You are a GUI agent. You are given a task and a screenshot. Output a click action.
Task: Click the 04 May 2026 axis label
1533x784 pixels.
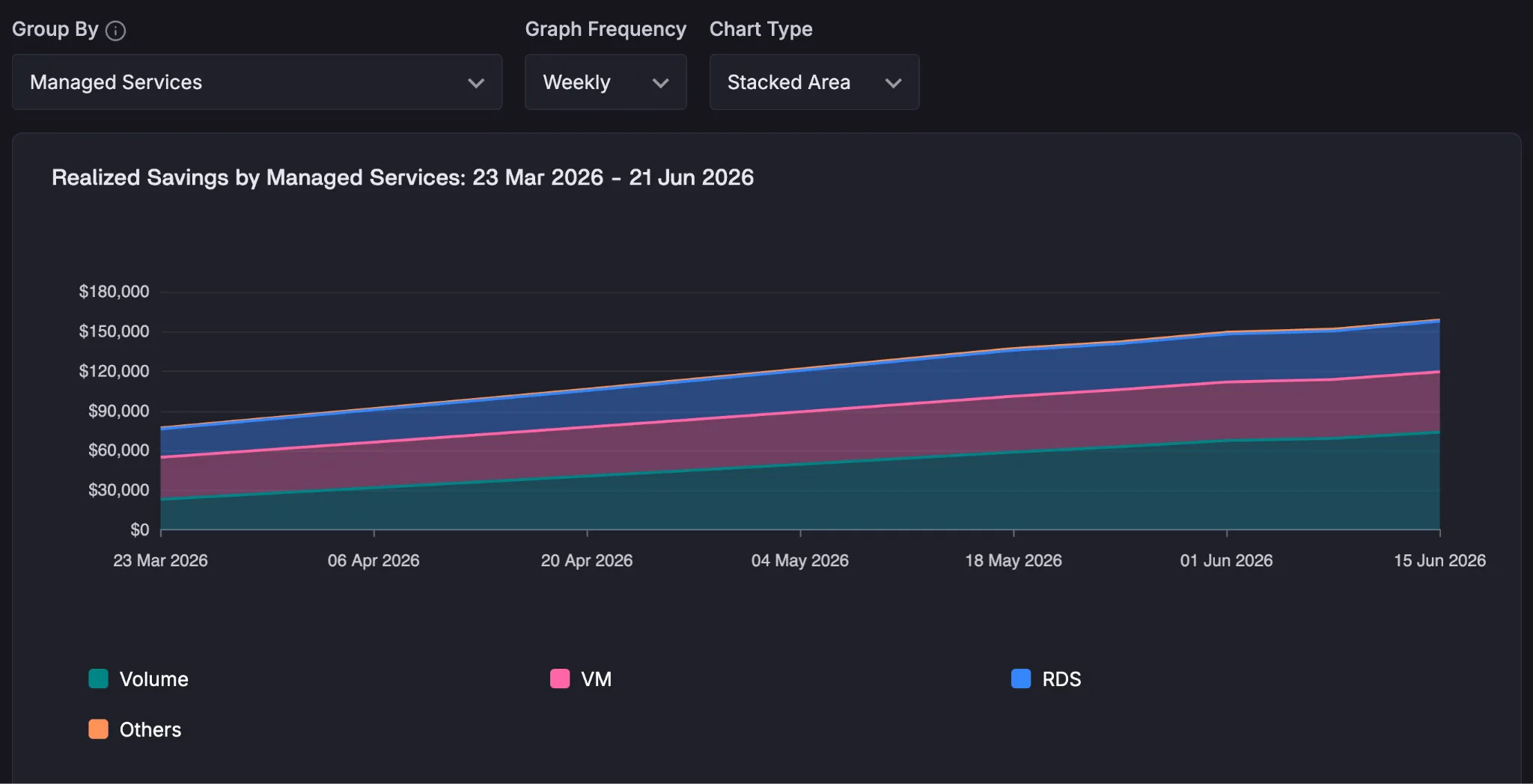click(x=800, y=560)
